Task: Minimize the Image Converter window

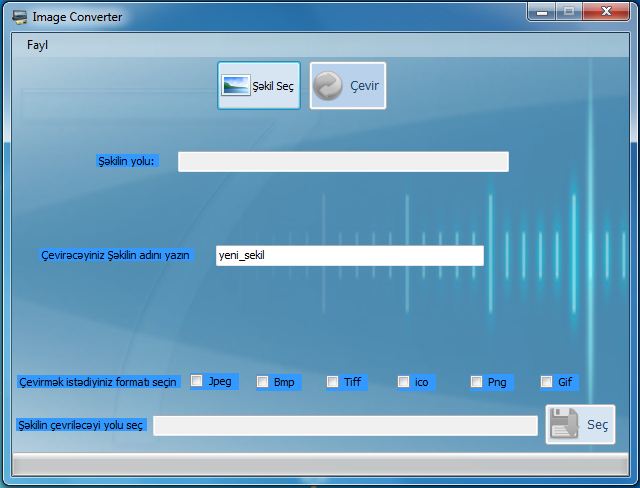Action: point(541,12)
